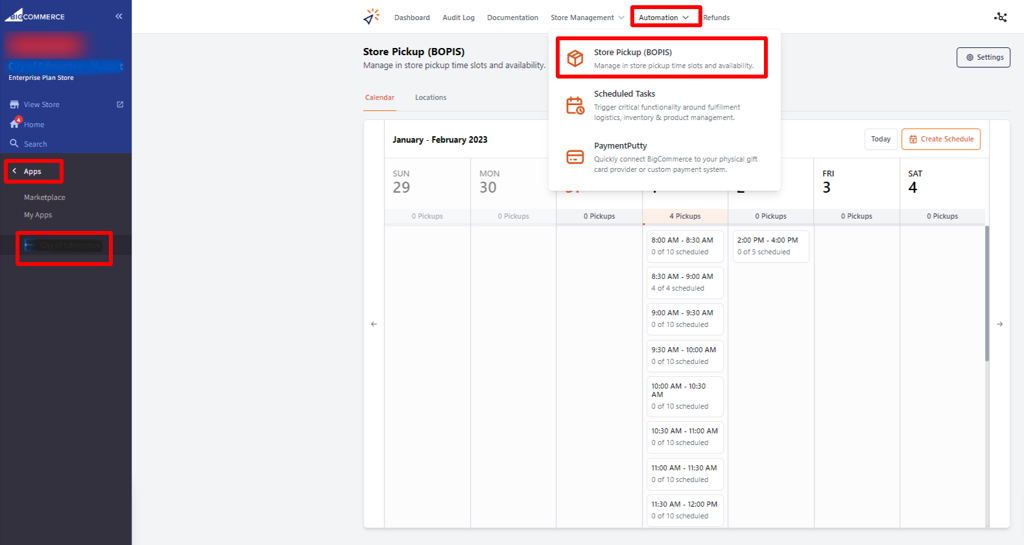
Task: Click the Store Pickup box icon
Action: tap(575, 58)
